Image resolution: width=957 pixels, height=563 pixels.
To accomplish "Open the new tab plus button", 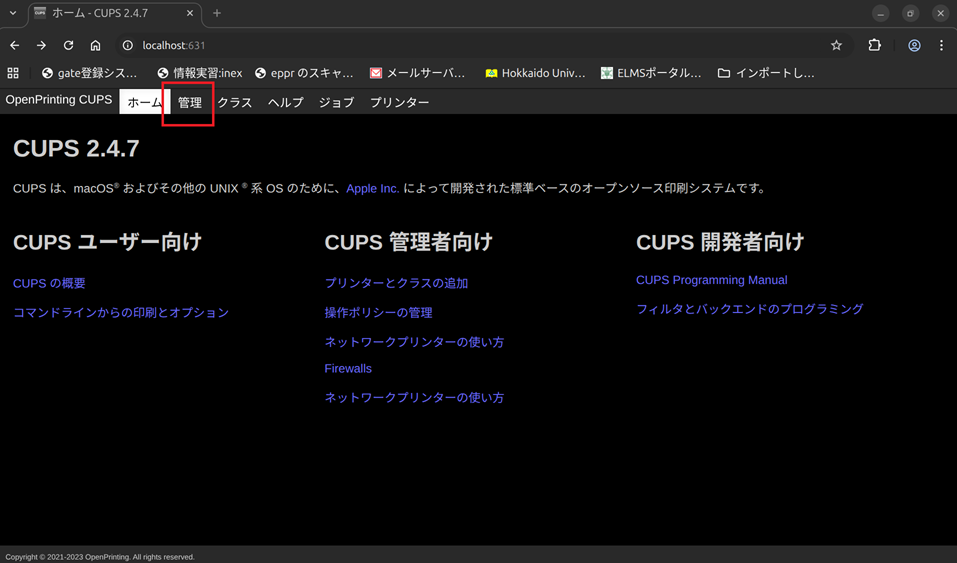I will (217, 13).
